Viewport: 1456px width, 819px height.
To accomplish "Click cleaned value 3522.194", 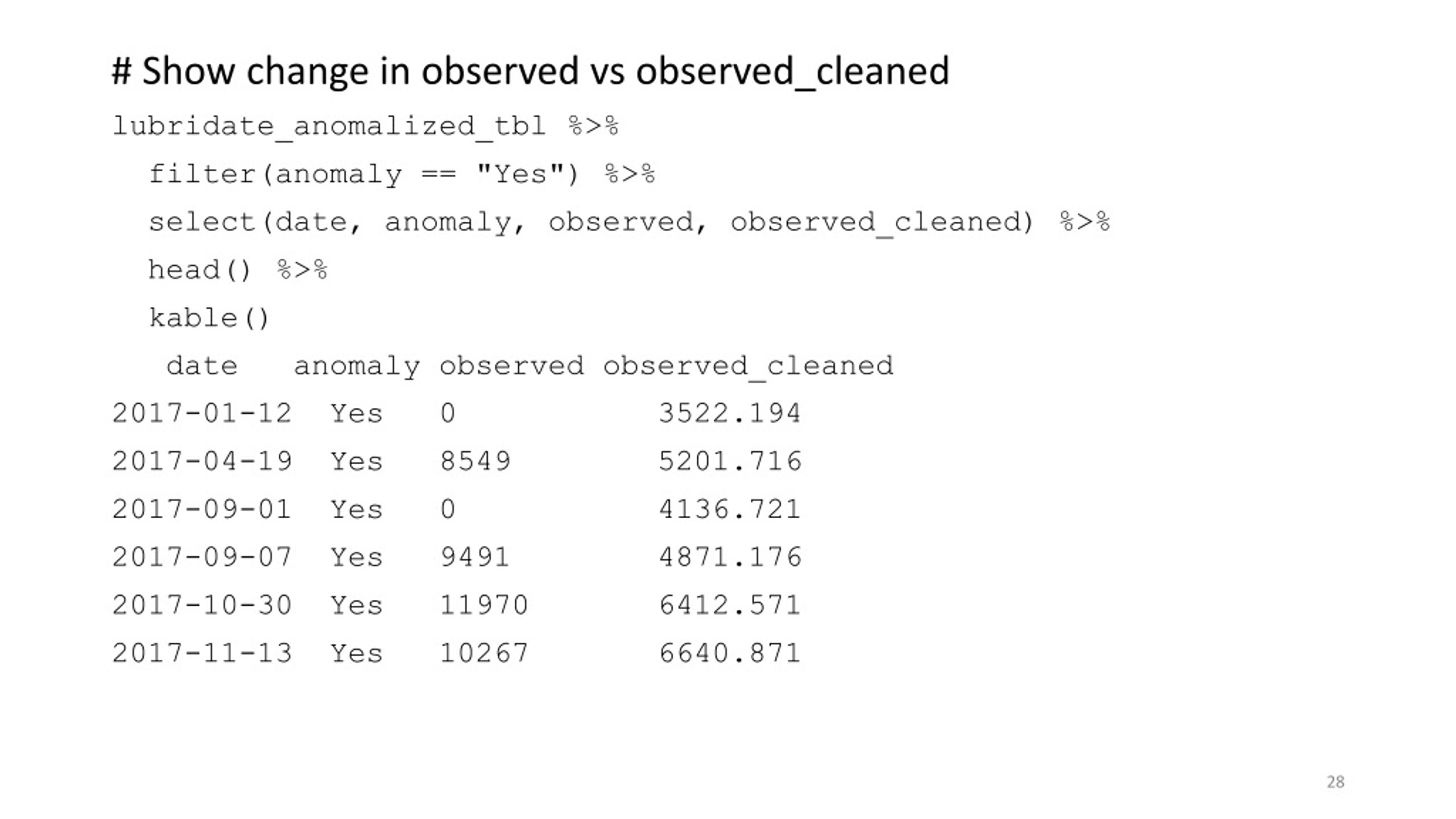I will tap(730, 413).
